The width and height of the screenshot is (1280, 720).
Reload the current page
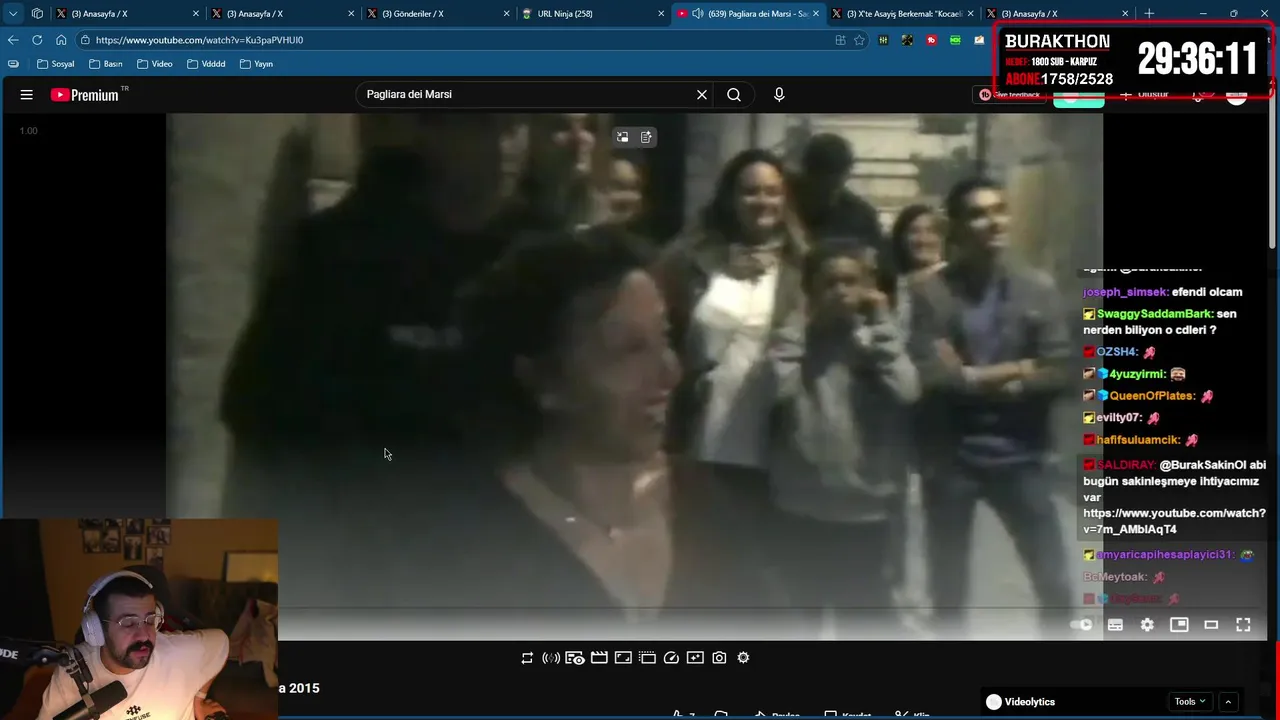pyautogui.click(x=37, y=40)
